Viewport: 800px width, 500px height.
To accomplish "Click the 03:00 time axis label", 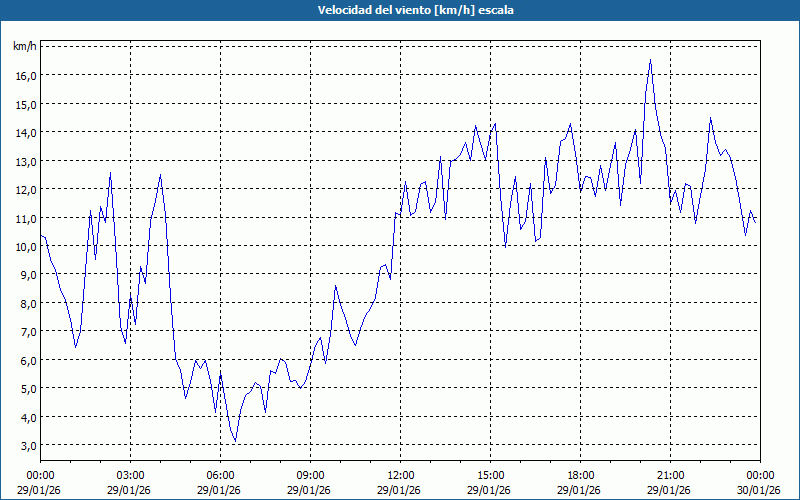I will [130, 474].
